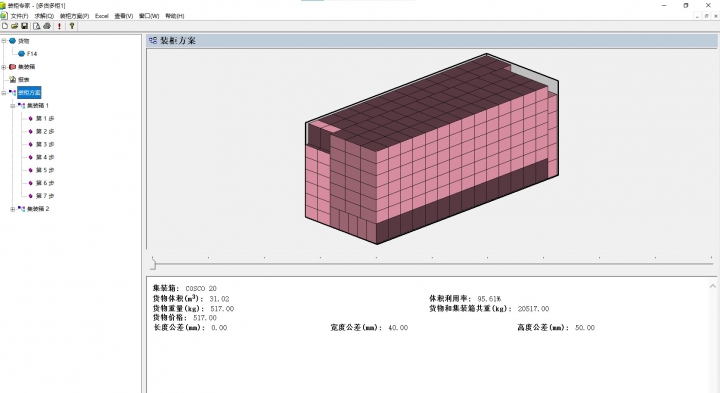Image resolution: width=720 pixels, height=393 pixels.
Task: Select step 第 3 步
Action: 45,144
